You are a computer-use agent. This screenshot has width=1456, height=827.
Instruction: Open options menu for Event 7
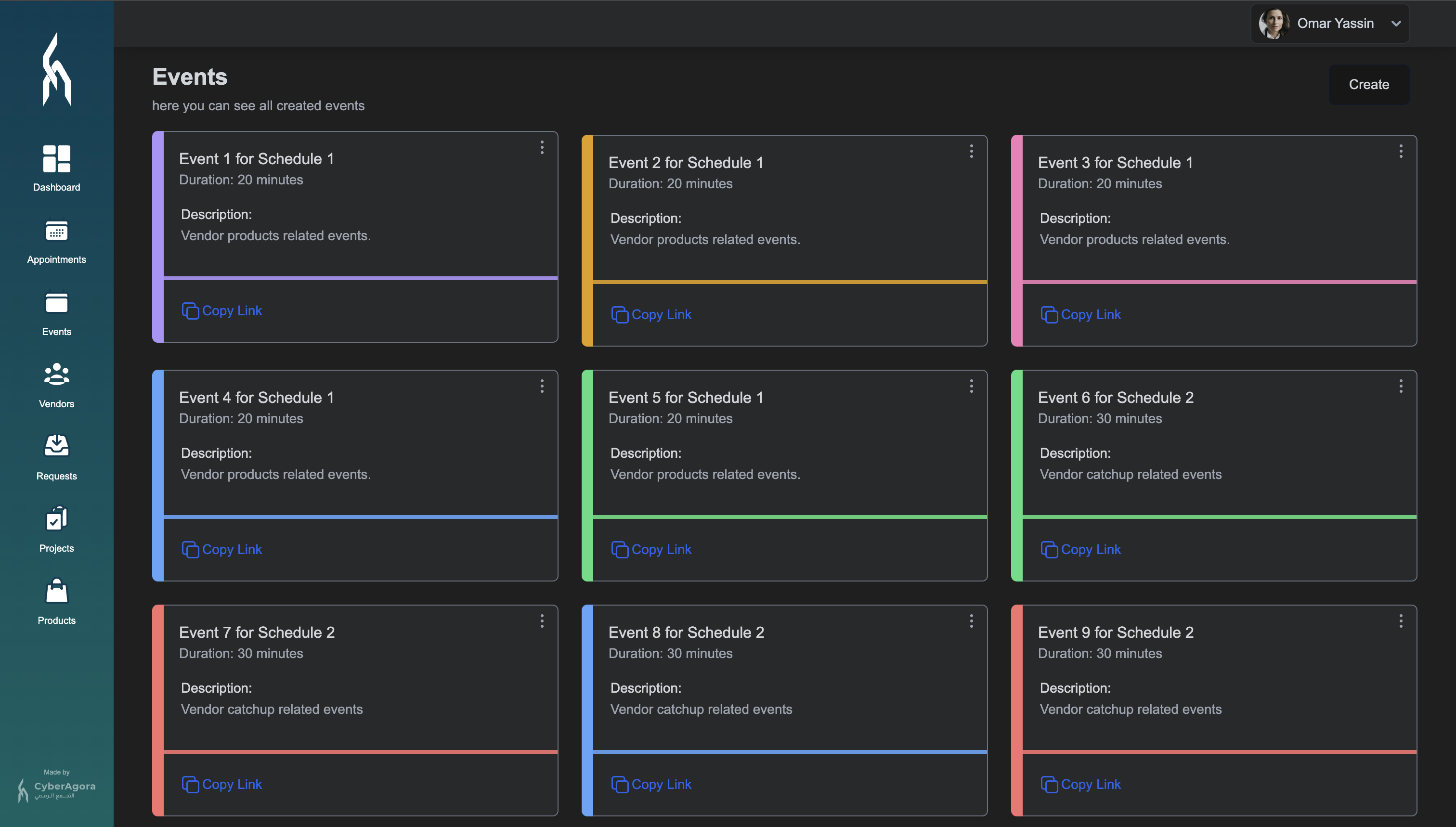point(542,621)
